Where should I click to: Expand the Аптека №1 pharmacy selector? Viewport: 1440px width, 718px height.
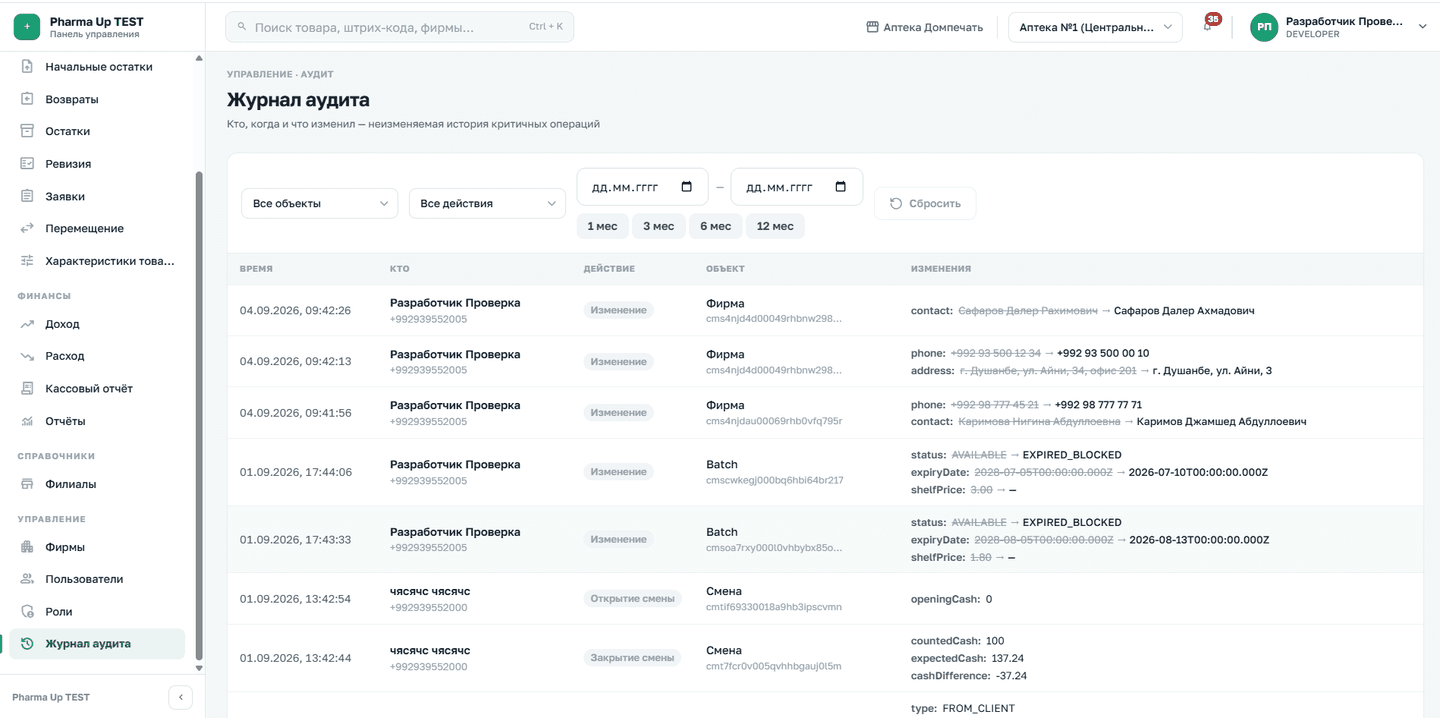point(1095,27)
